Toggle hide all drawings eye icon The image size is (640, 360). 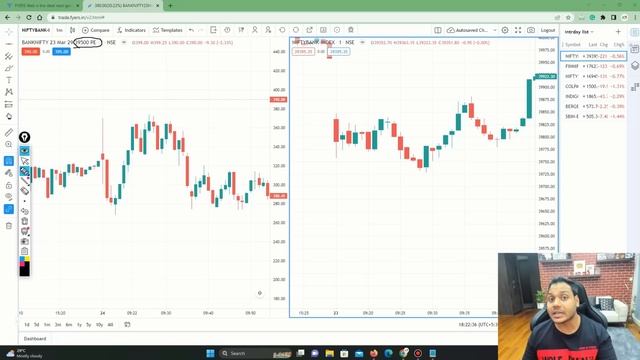pyautogui.click(x=9, y=197)
